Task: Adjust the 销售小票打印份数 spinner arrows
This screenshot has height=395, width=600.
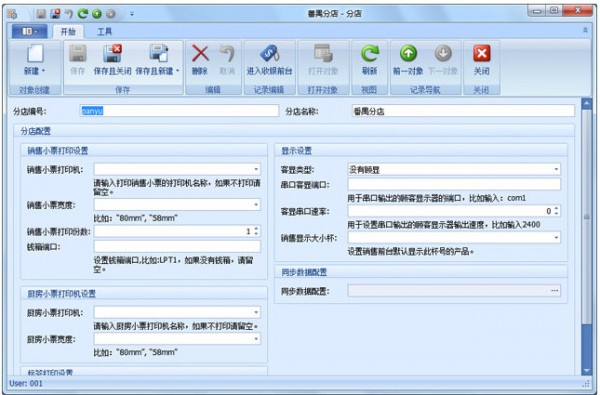Action: point(256,231)
